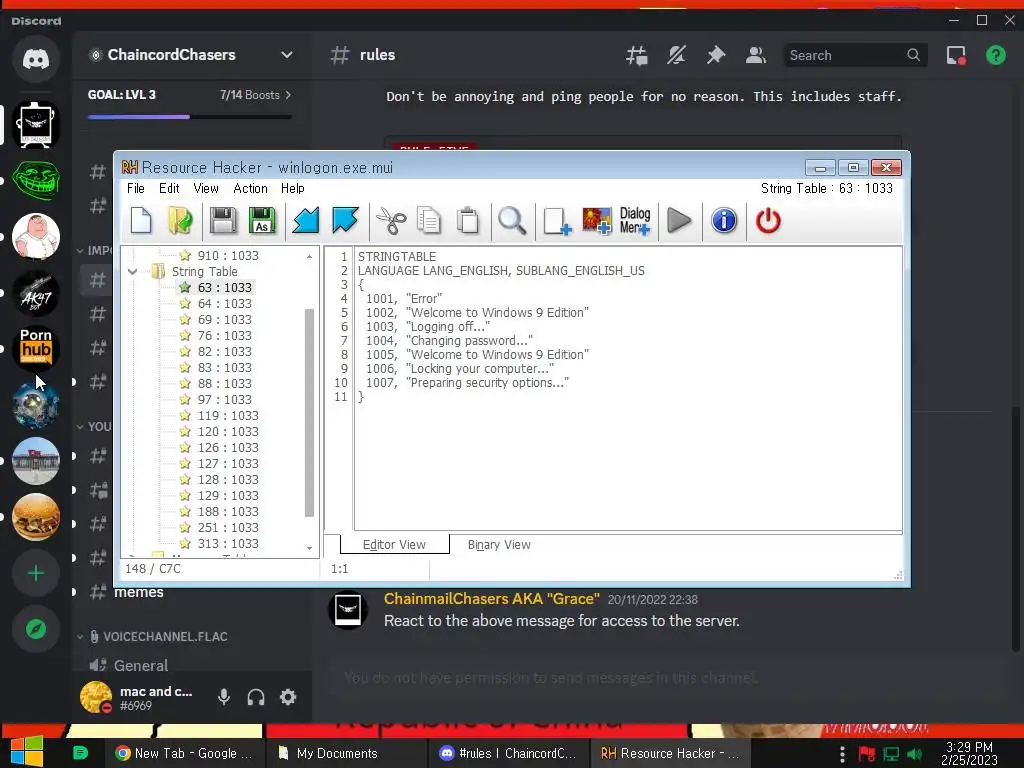
Task: Toggle Discord microphone mute
Action: coord(224,697)
